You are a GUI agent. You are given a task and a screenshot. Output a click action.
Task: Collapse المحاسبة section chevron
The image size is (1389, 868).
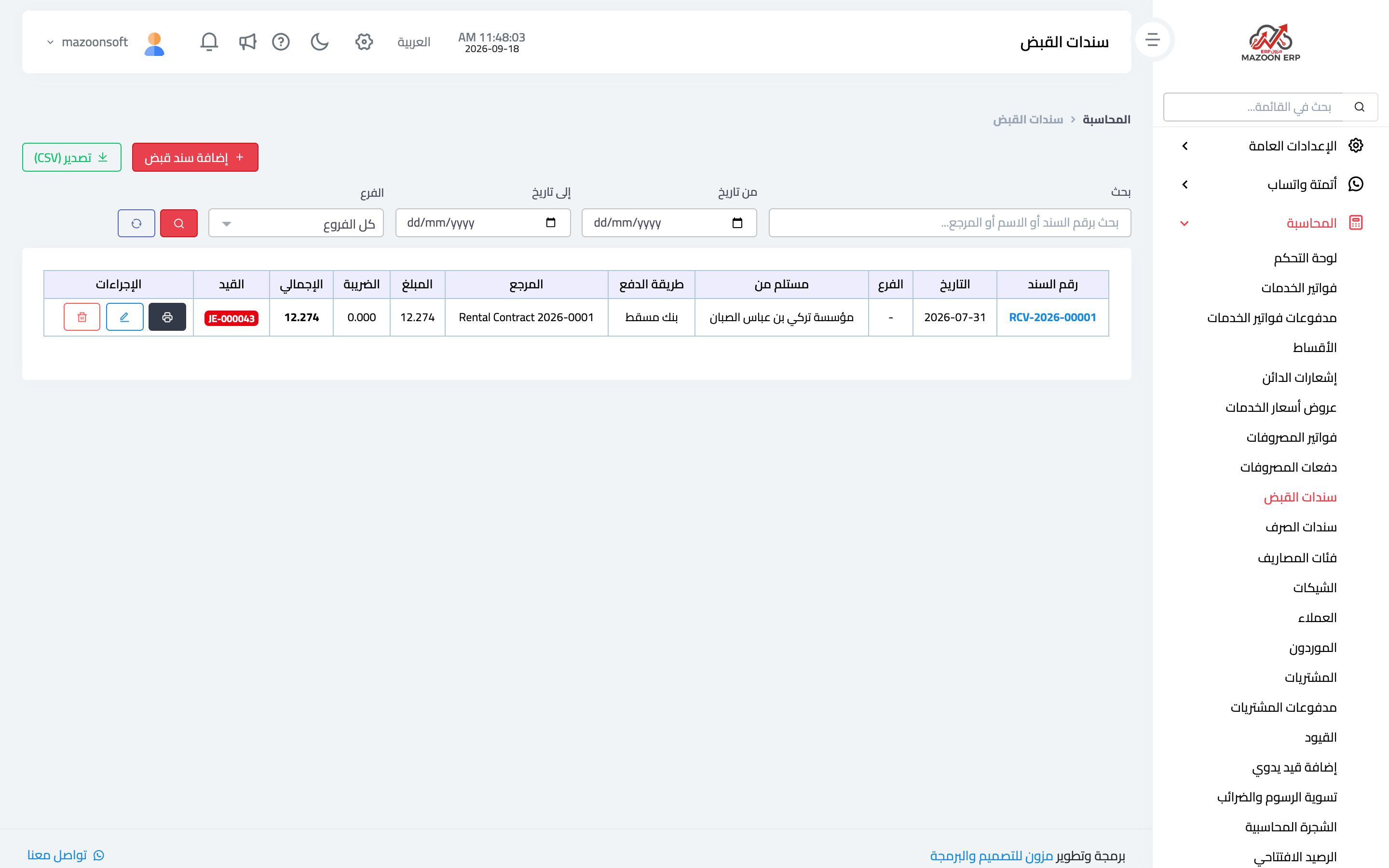pos(1185,223)
